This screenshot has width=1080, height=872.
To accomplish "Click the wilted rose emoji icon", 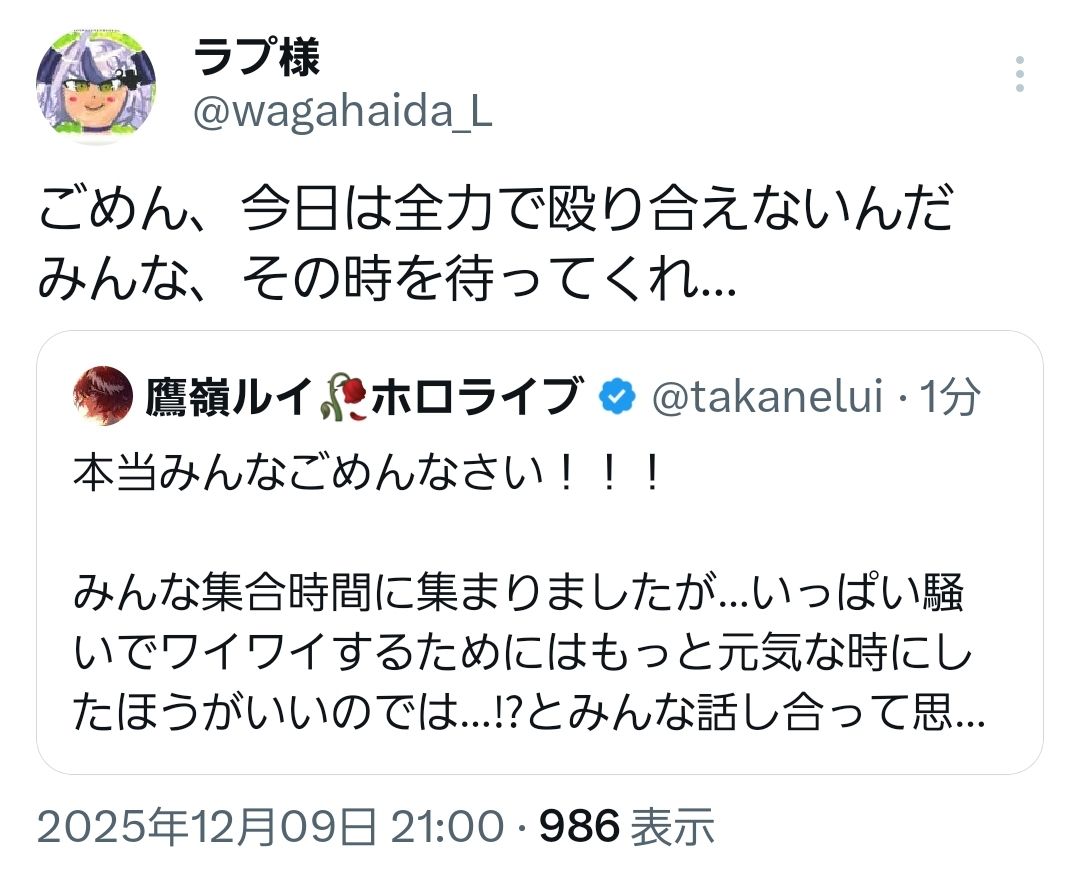I will [x=344, y=398].
